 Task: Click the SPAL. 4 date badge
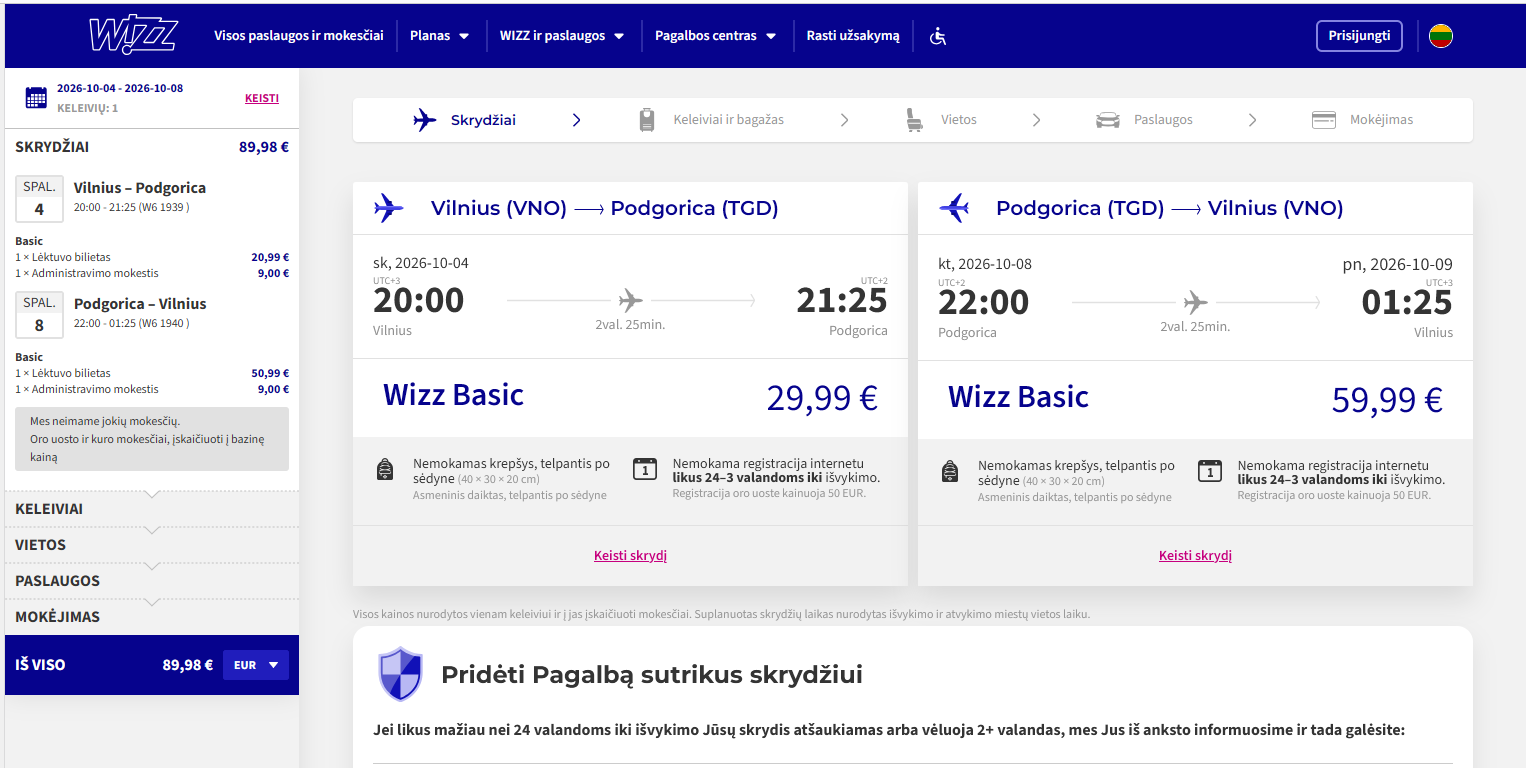point(40,199)
